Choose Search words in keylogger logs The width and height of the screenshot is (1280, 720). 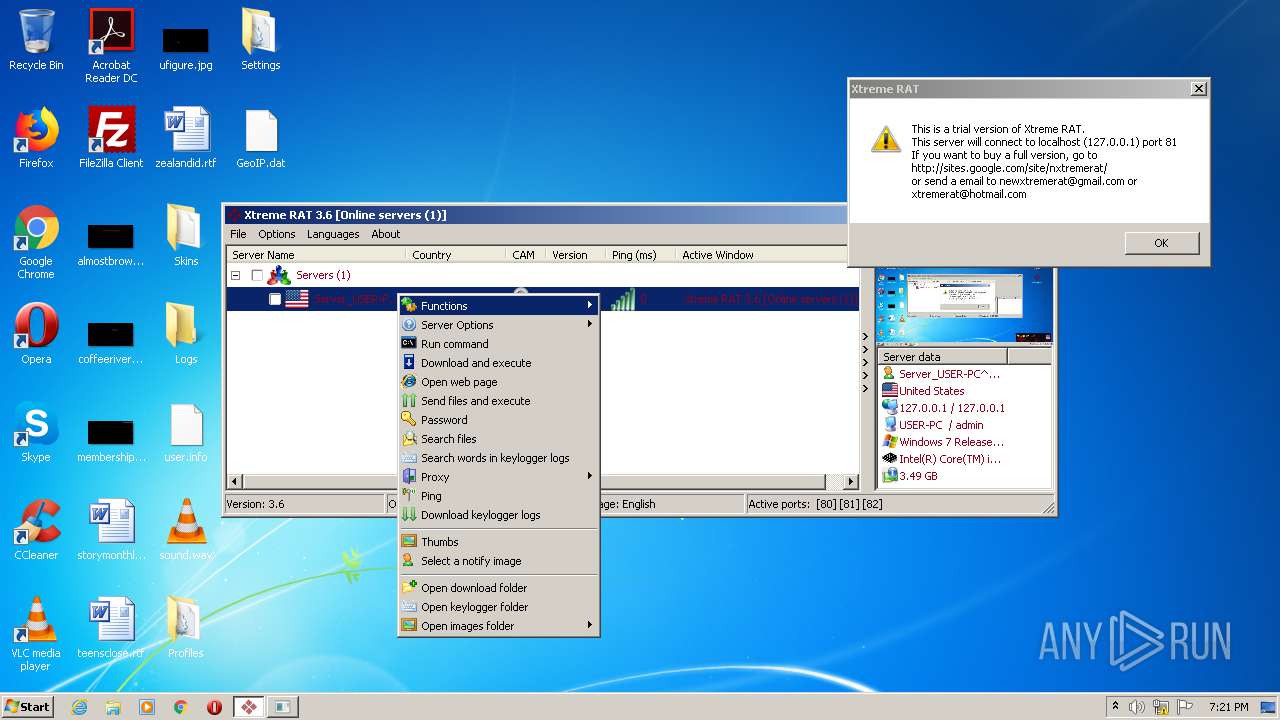(x=499, y=458)
